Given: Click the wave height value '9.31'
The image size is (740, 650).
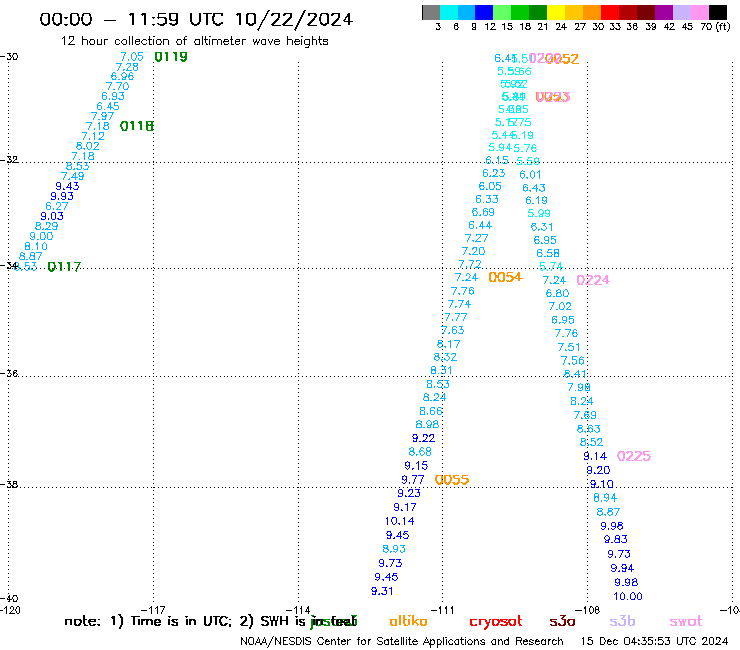Looking at the screenshot, I should click(x=382, y=591).
